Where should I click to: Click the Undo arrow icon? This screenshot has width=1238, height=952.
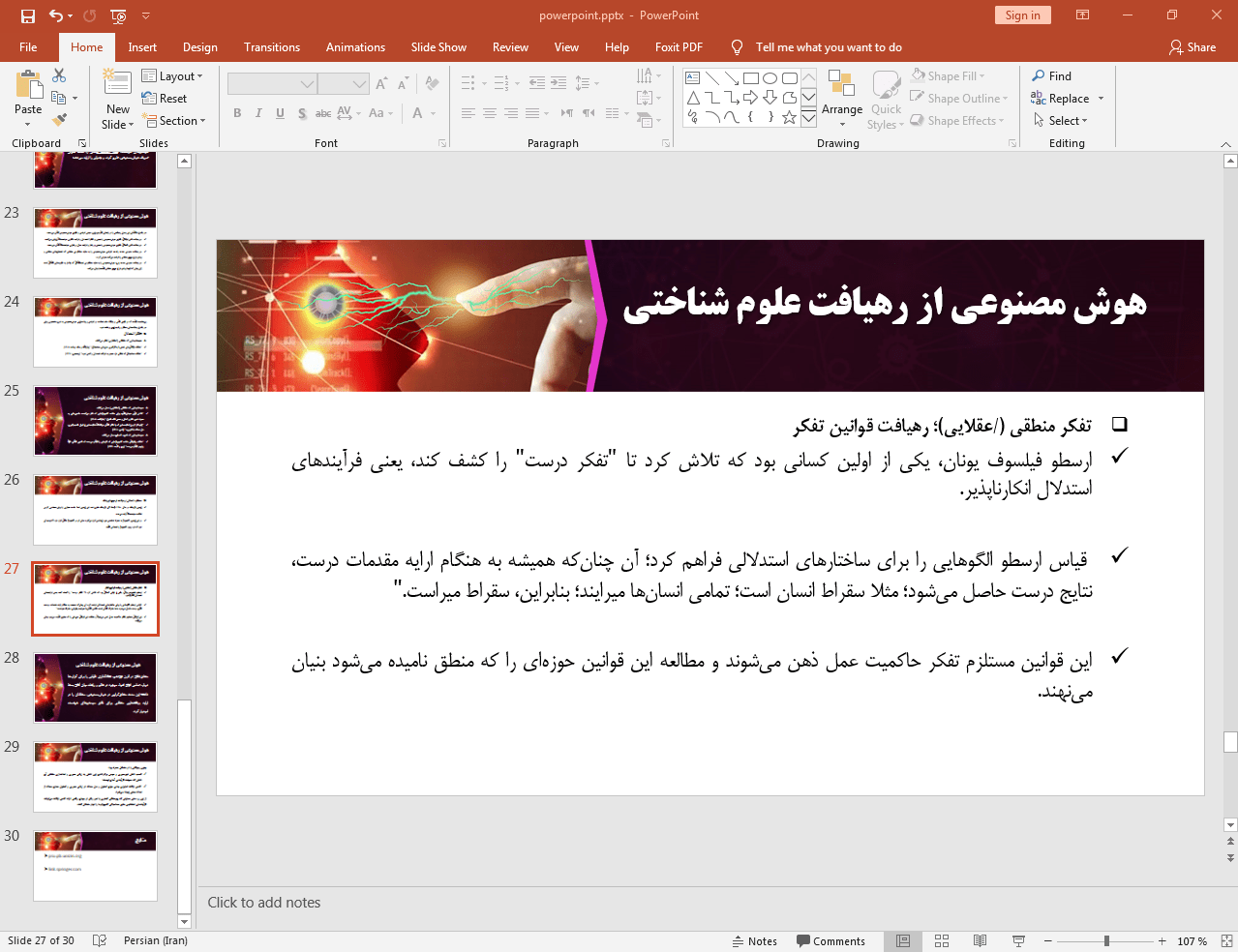(56, 15)
